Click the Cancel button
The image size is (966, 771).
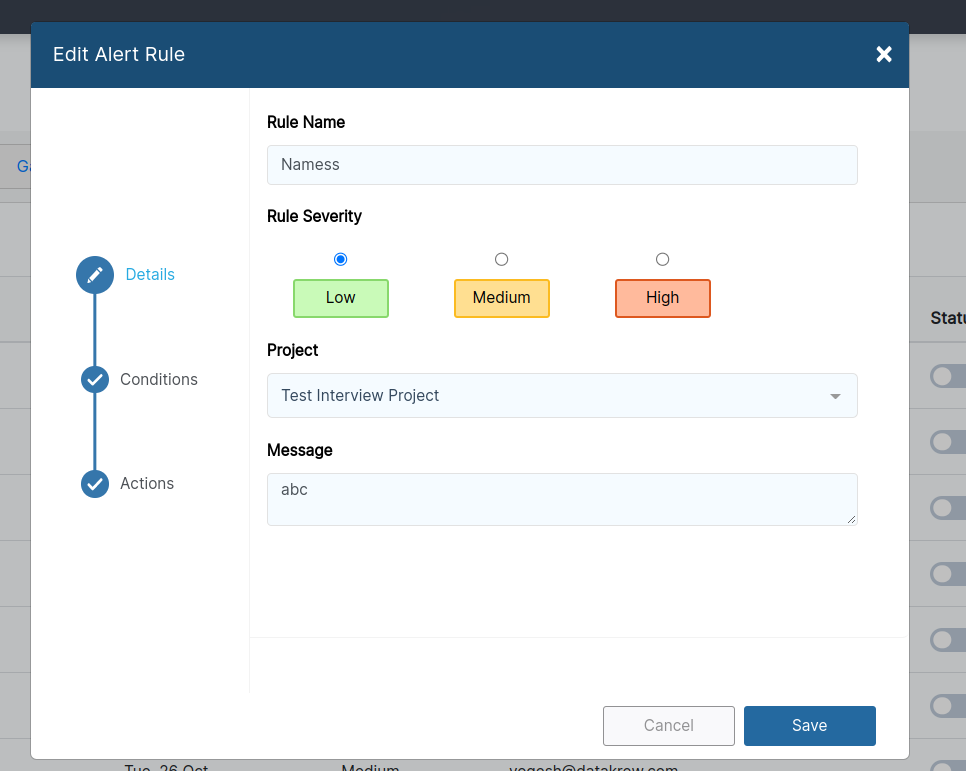tap(668, 725)
